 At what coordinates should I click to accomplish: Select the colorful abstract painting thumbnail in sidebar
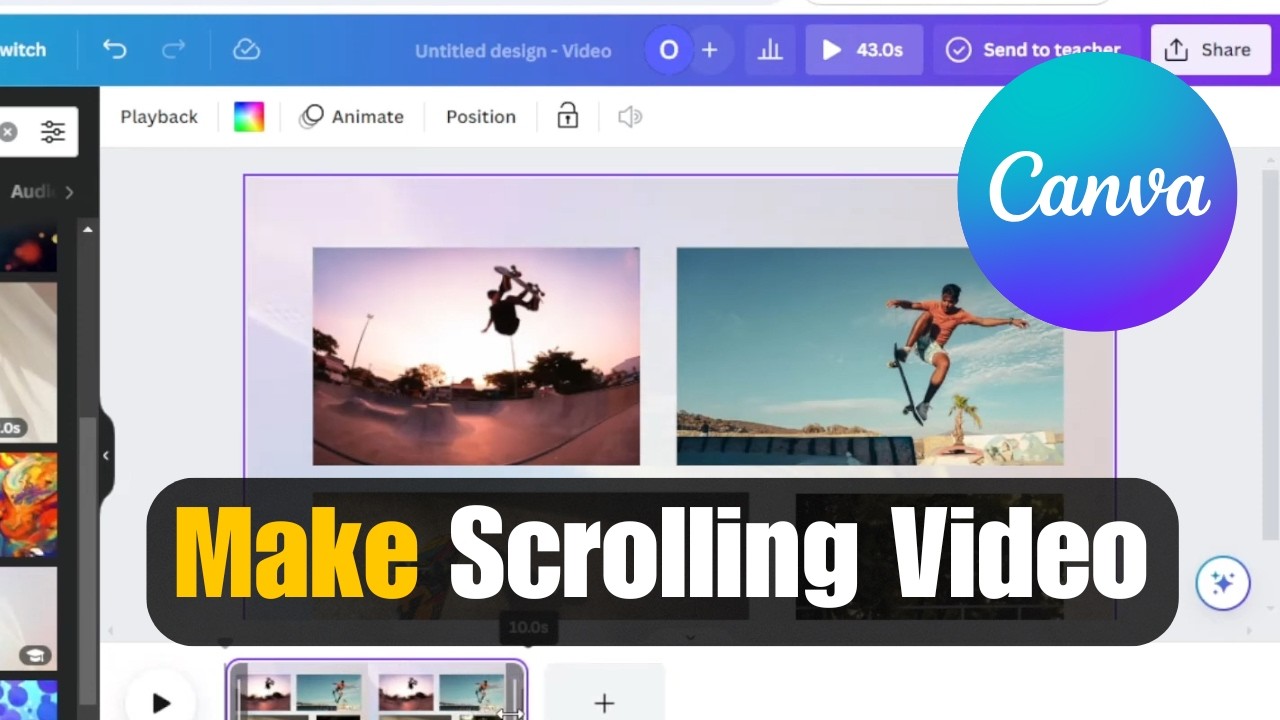tap(28, 505)
